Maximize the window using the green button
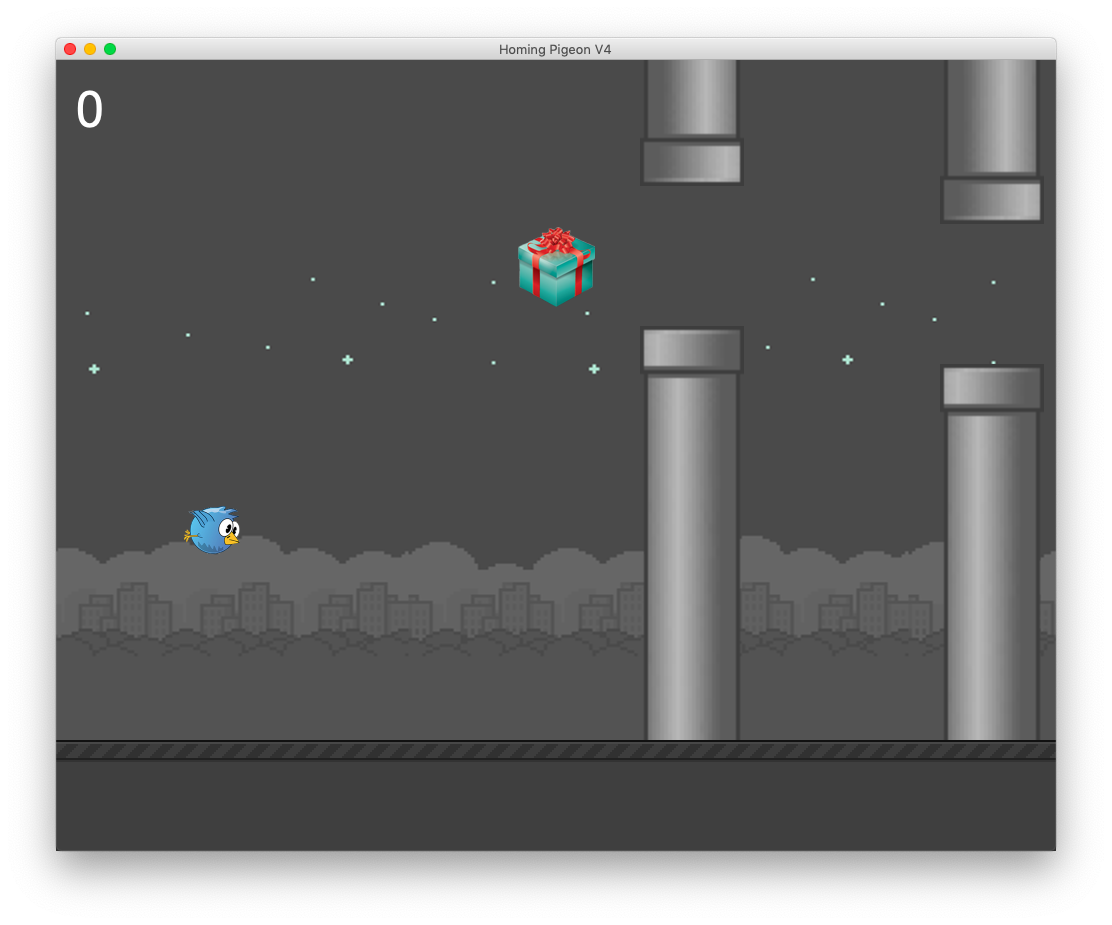This screenshot has height=925, width=1112. click(110, 49)
